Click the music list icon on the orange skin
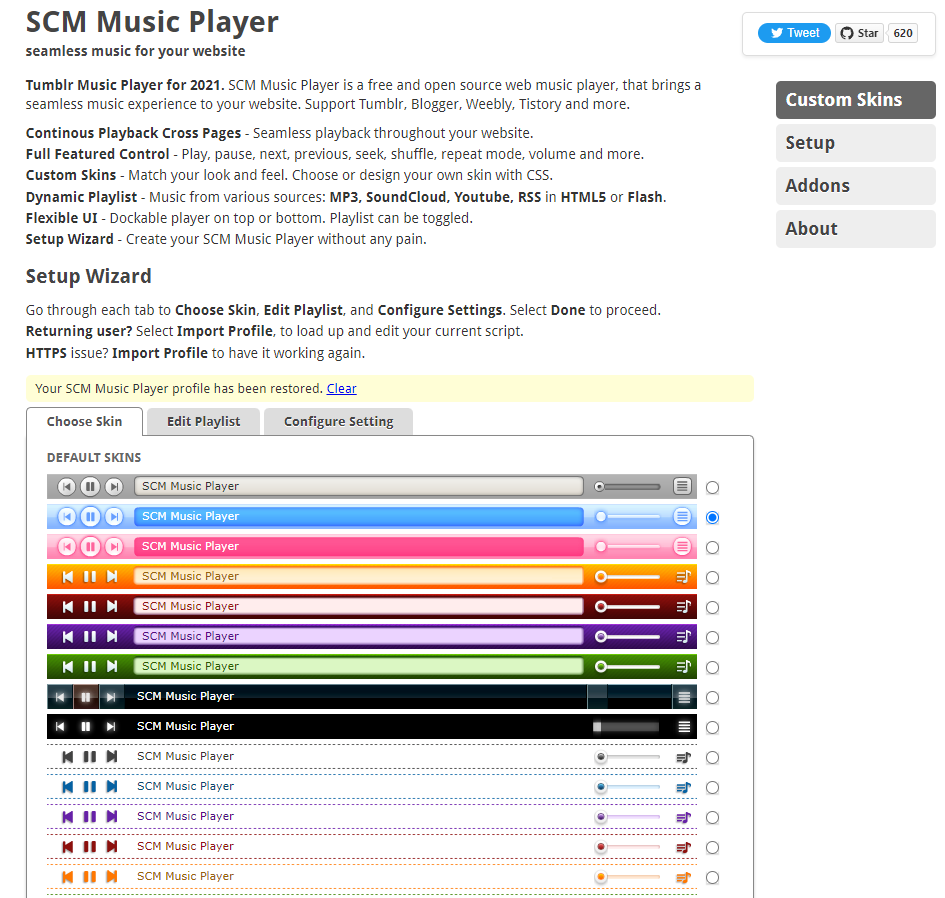945x898 pixels. [683, 577]
